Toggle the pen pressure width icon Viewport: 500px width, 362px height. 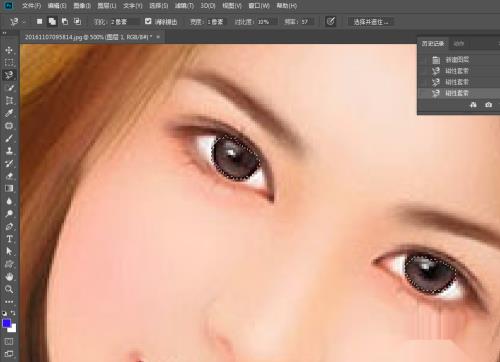point(330,22)
